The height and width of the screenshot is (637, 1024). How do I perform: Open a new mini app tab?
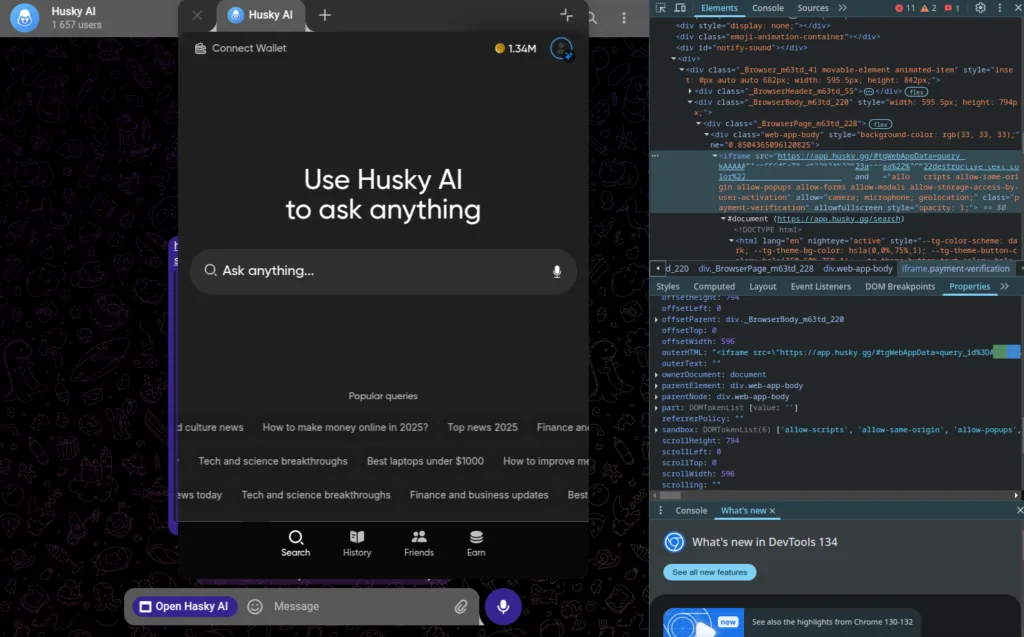[x=325, y=15]
